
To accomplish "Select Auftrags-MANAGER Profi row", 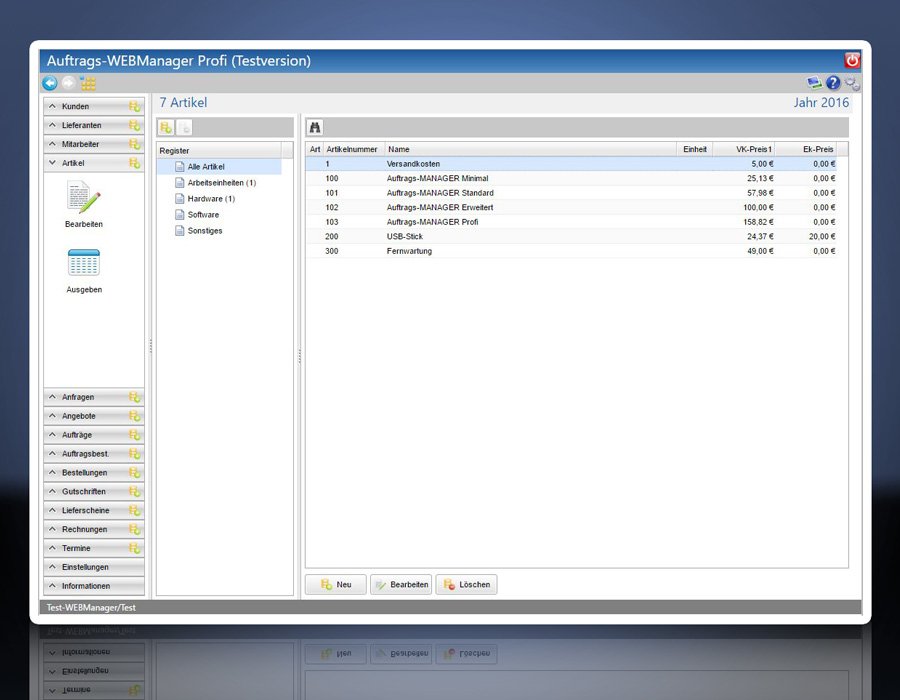I will click(x=571, y=222).
